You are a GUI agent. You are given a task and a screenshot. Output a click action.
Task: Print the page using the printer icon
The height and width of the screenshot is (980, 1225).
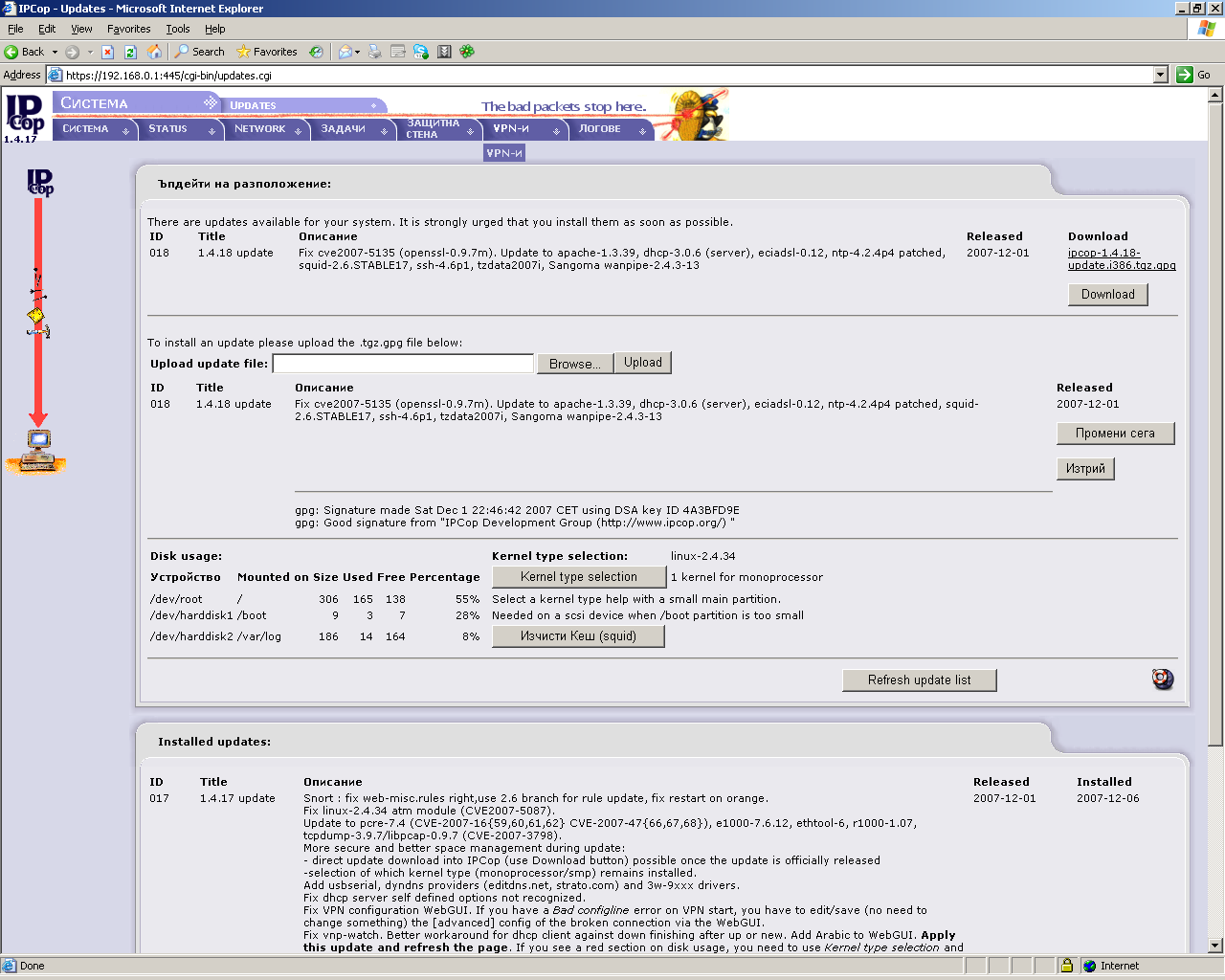pyautogui.click(x=374, y=52)
